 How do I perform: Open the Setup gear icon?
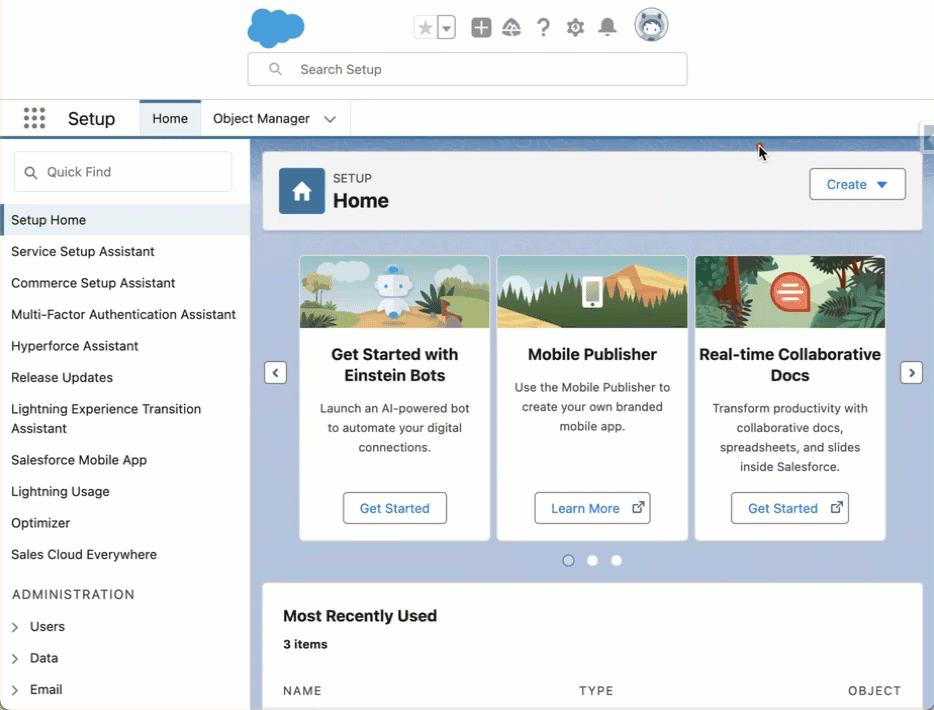coord(575,27)
